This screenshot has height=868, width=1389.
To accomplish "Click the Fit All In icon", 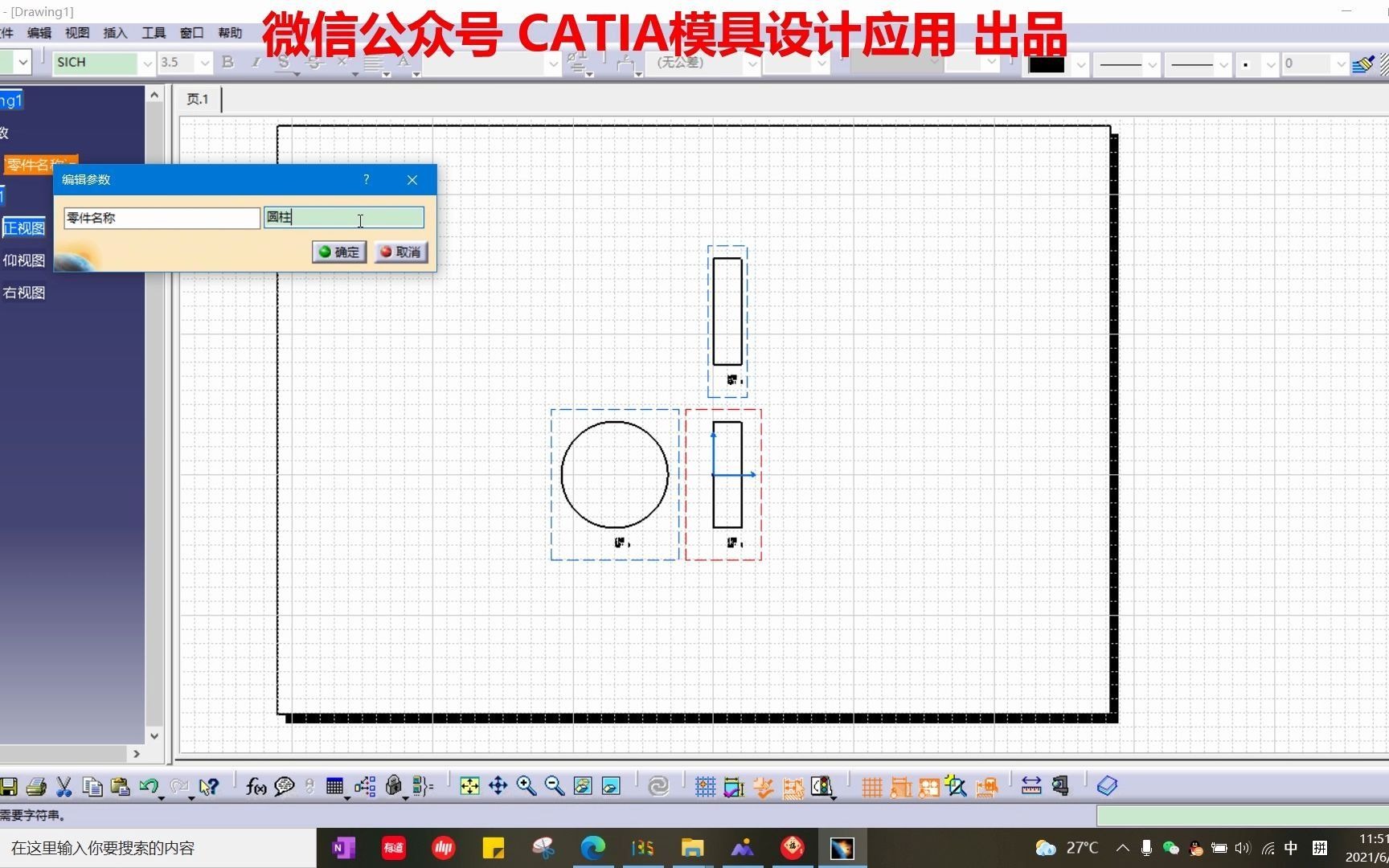I will point(470,786).
